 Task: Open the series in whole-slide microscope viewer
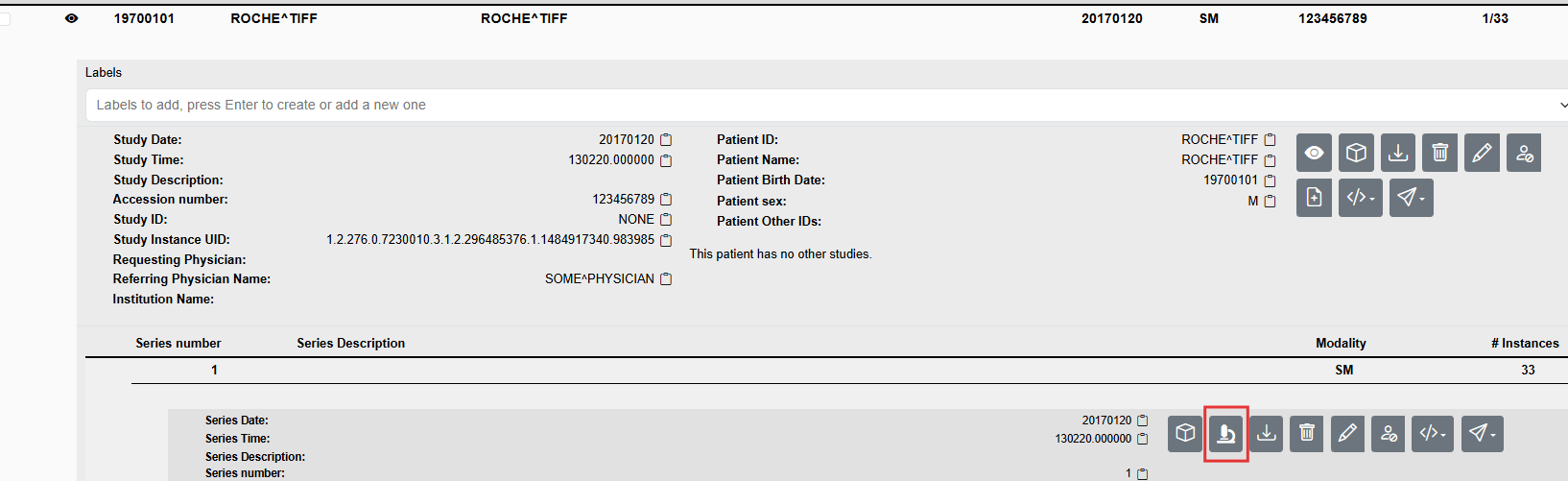click(x=1225, y=434)
